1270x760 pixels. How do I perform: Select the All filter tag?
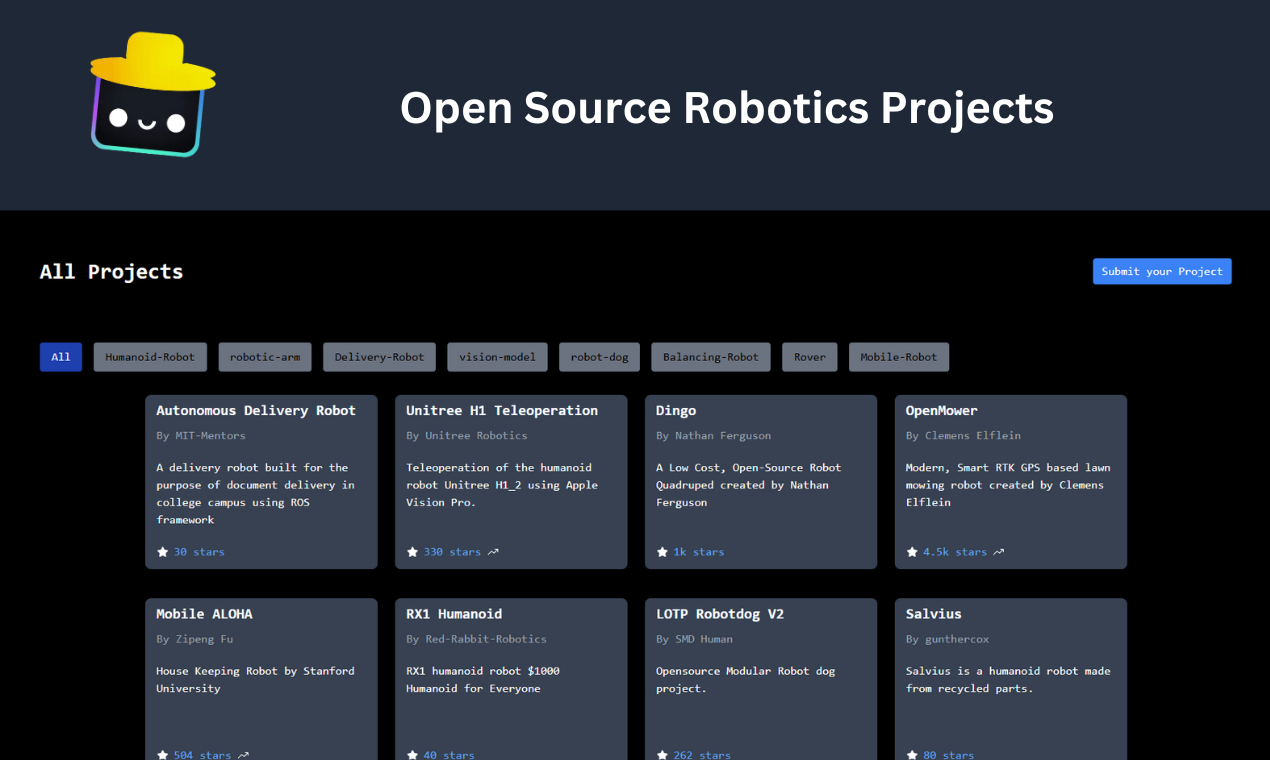point(61,357)
